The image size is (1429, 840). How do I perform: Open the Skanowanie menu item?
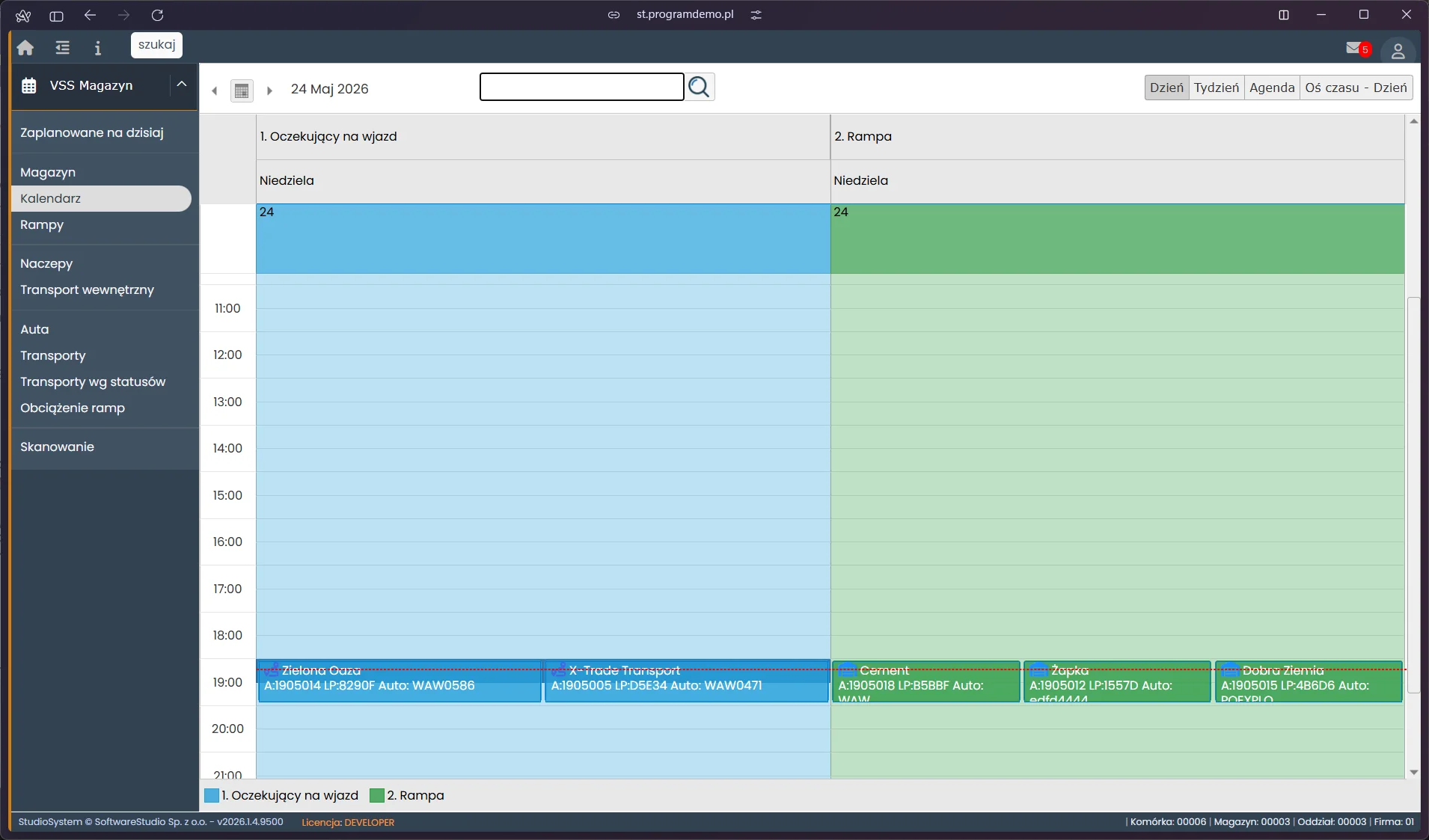point(57,447)
